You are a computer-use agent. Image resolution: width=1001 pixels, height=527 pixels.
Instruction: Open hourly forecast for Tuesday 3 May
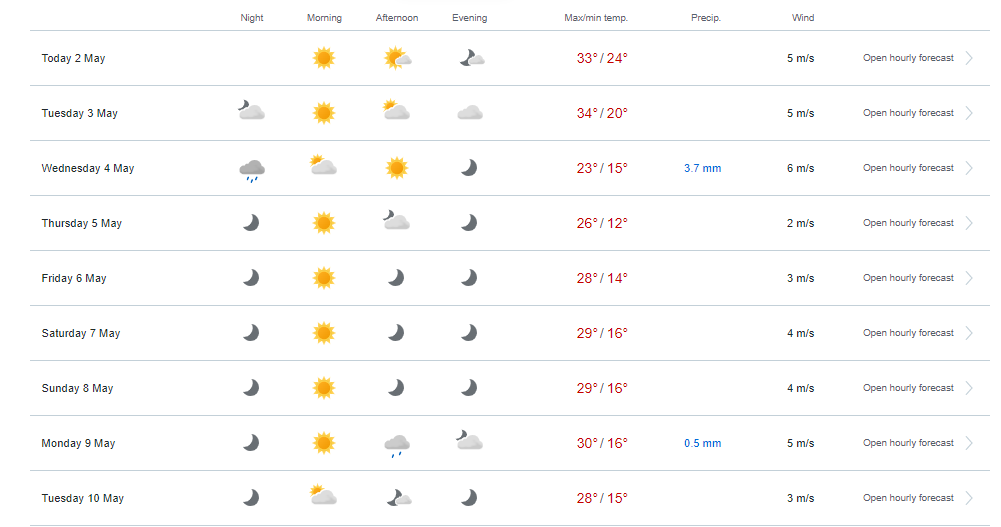click(x=908, y=113)
